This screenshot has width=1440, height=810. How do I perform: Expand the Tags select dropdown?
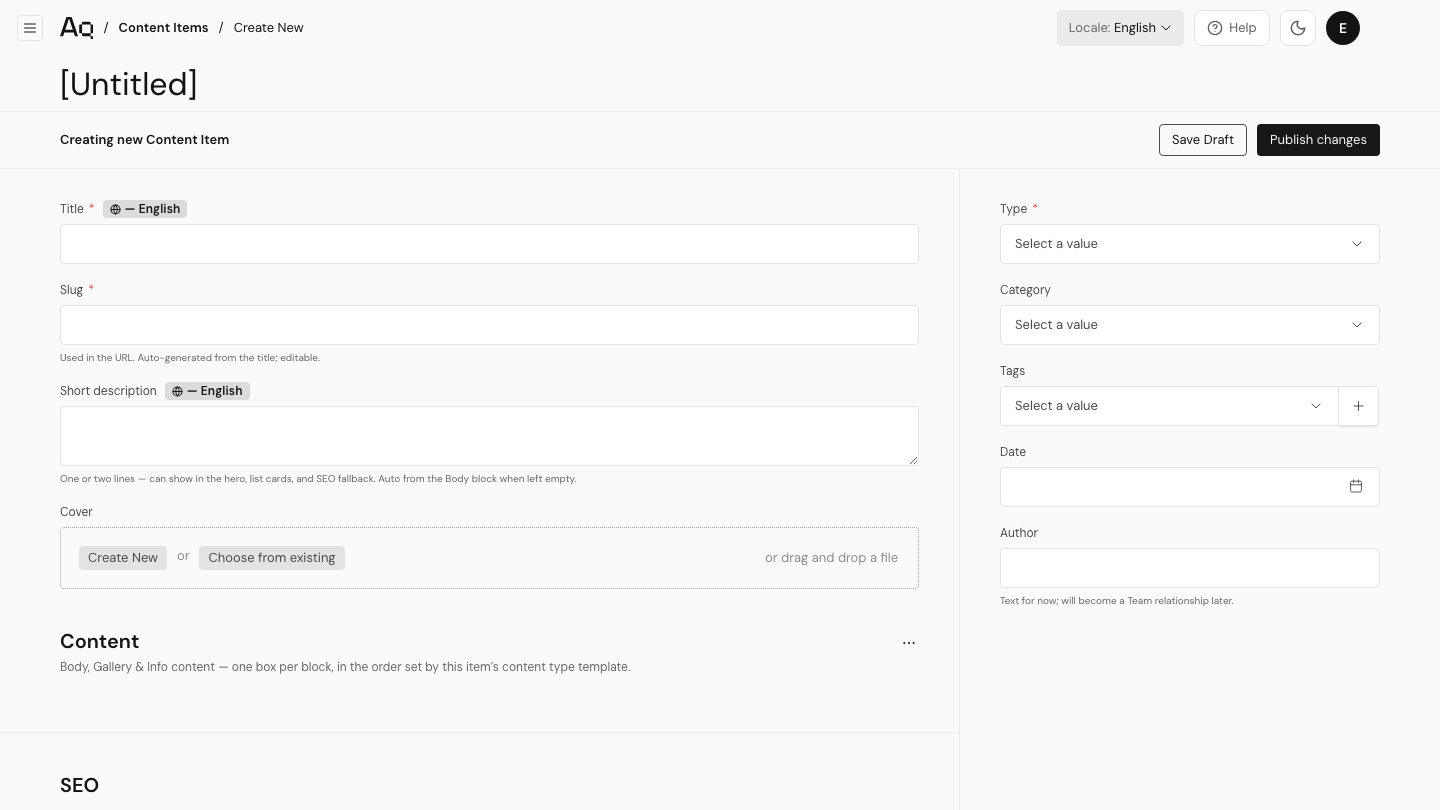[1169, 406]
